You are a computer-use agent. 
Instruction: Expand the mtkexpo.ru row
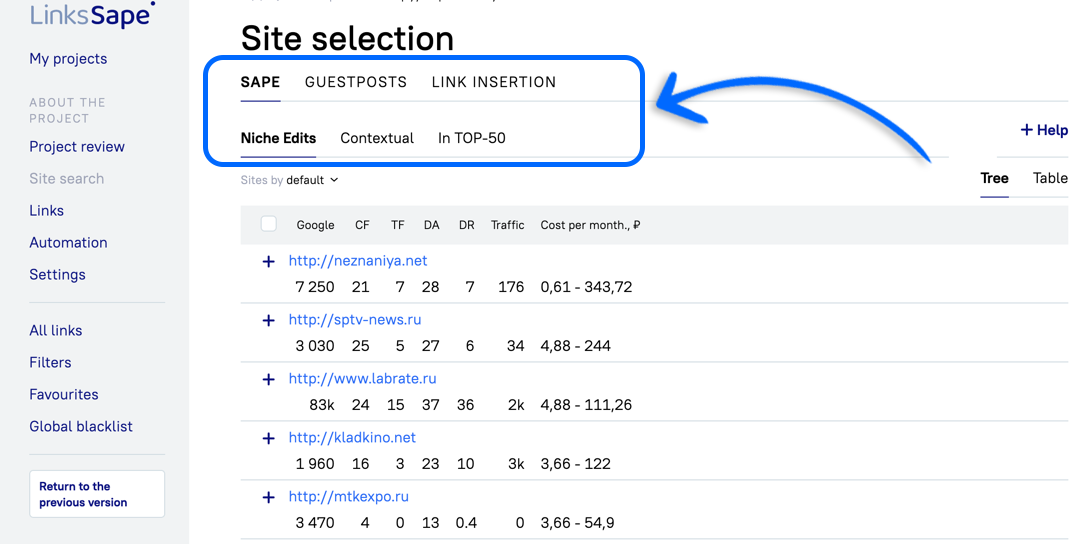tap(269, 498)
